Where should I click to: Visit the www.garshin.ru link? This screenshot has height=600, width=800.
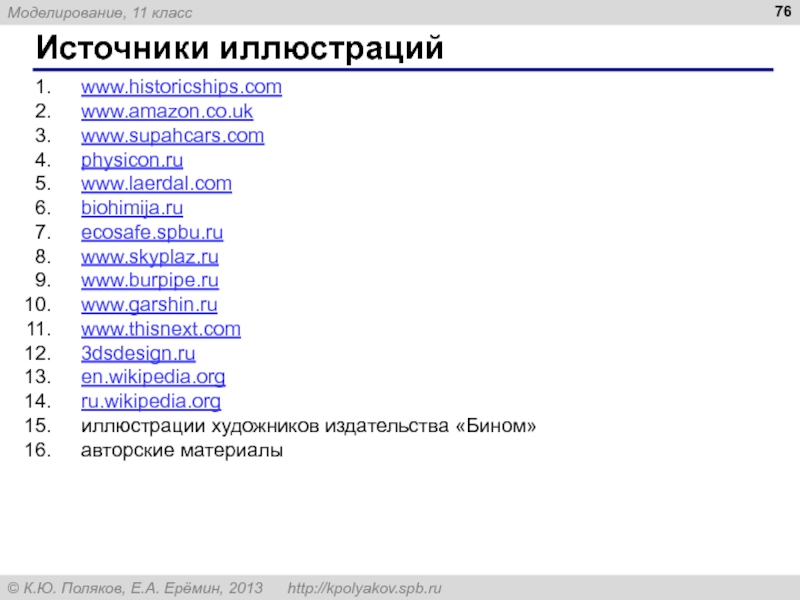[149, 305]
